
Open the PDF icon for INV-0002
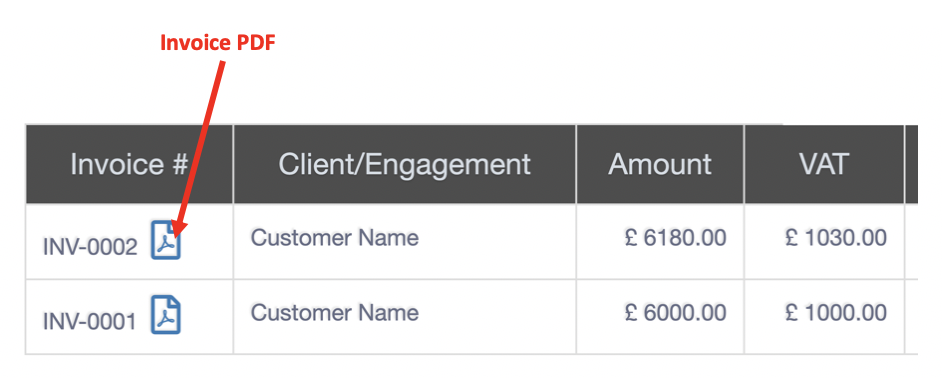click(x=166, y=240)
